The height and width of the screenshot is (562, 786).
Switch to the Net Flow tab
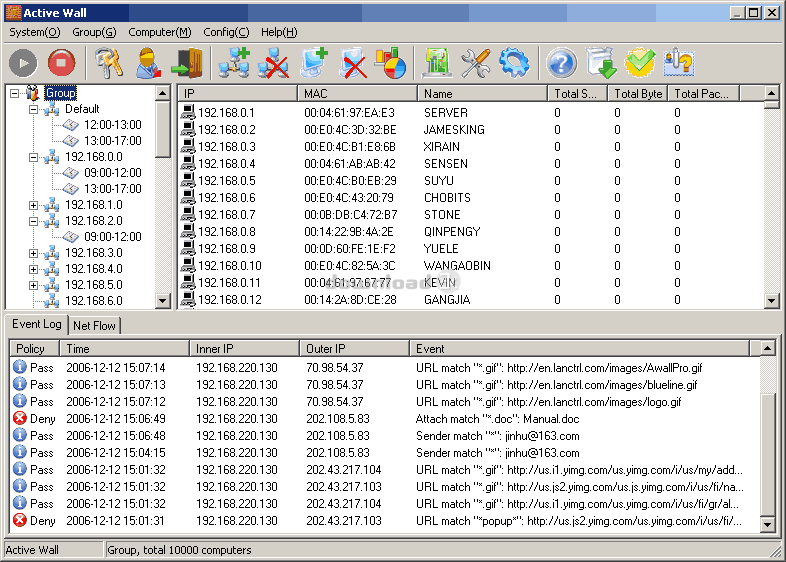95,325
